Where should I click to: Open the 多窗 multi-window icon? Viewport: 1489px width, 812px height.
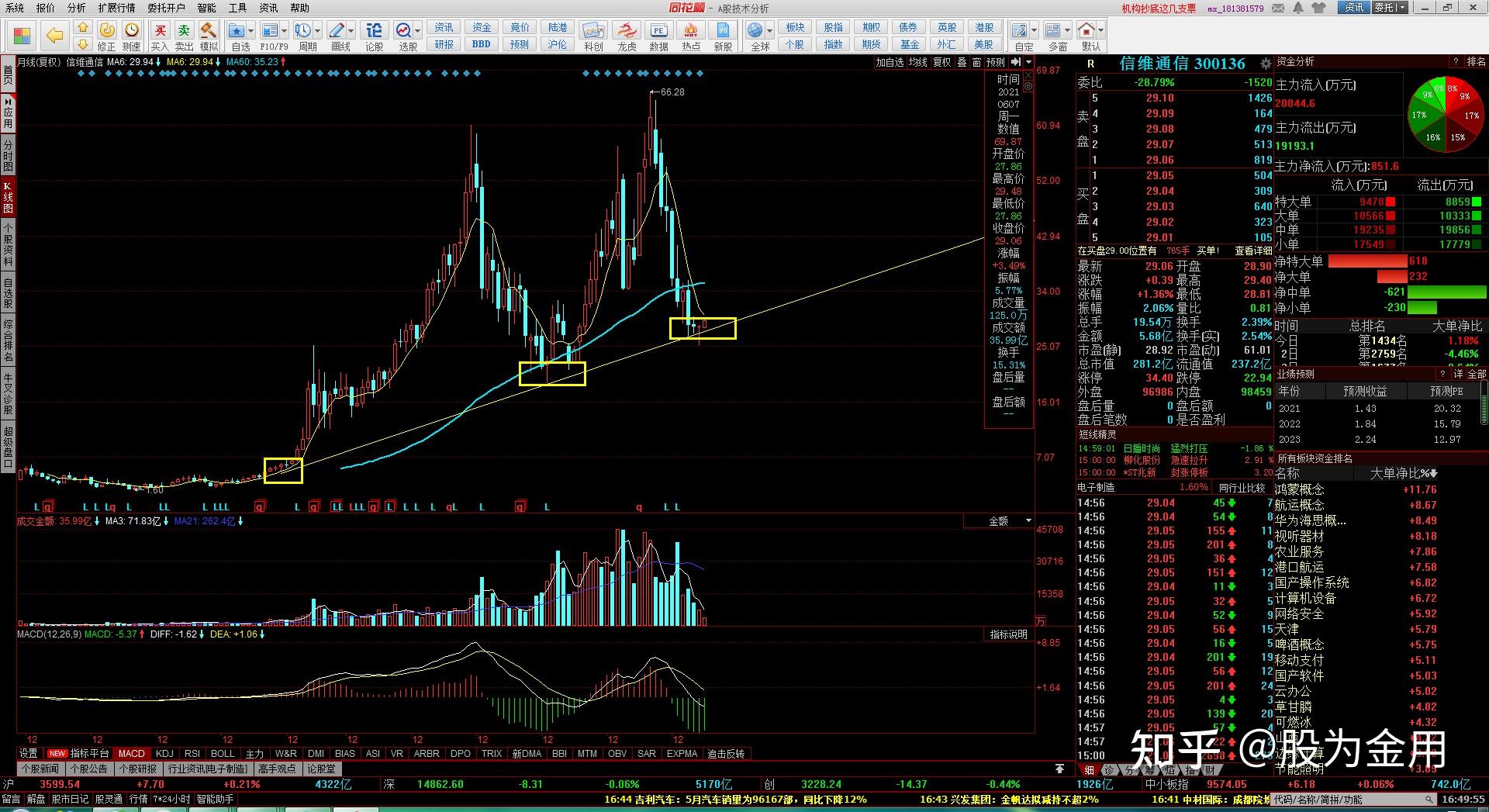[x=1052, y=30]
